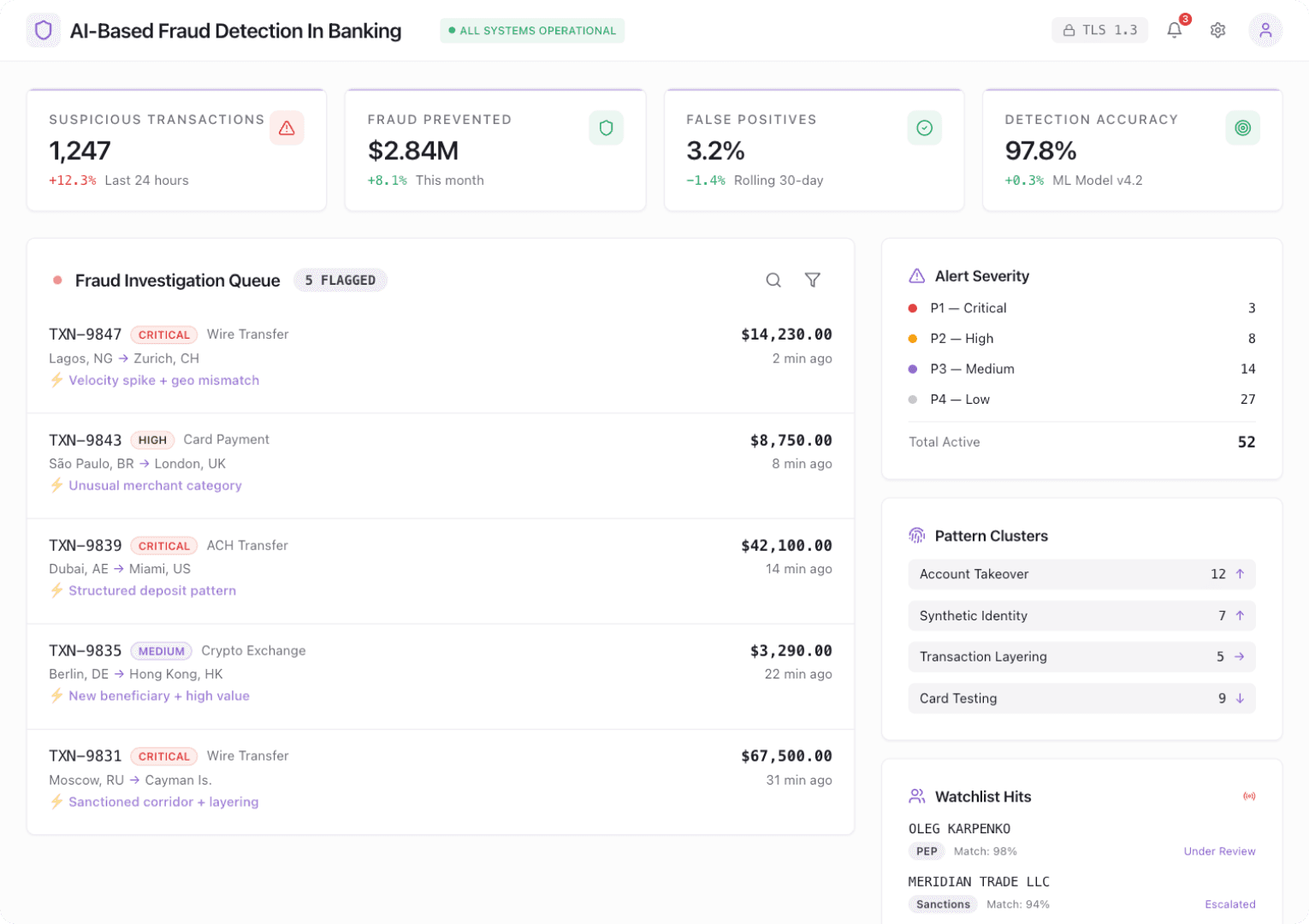Click the upward trend arrow on Account Takeover

click(1239, 574)
